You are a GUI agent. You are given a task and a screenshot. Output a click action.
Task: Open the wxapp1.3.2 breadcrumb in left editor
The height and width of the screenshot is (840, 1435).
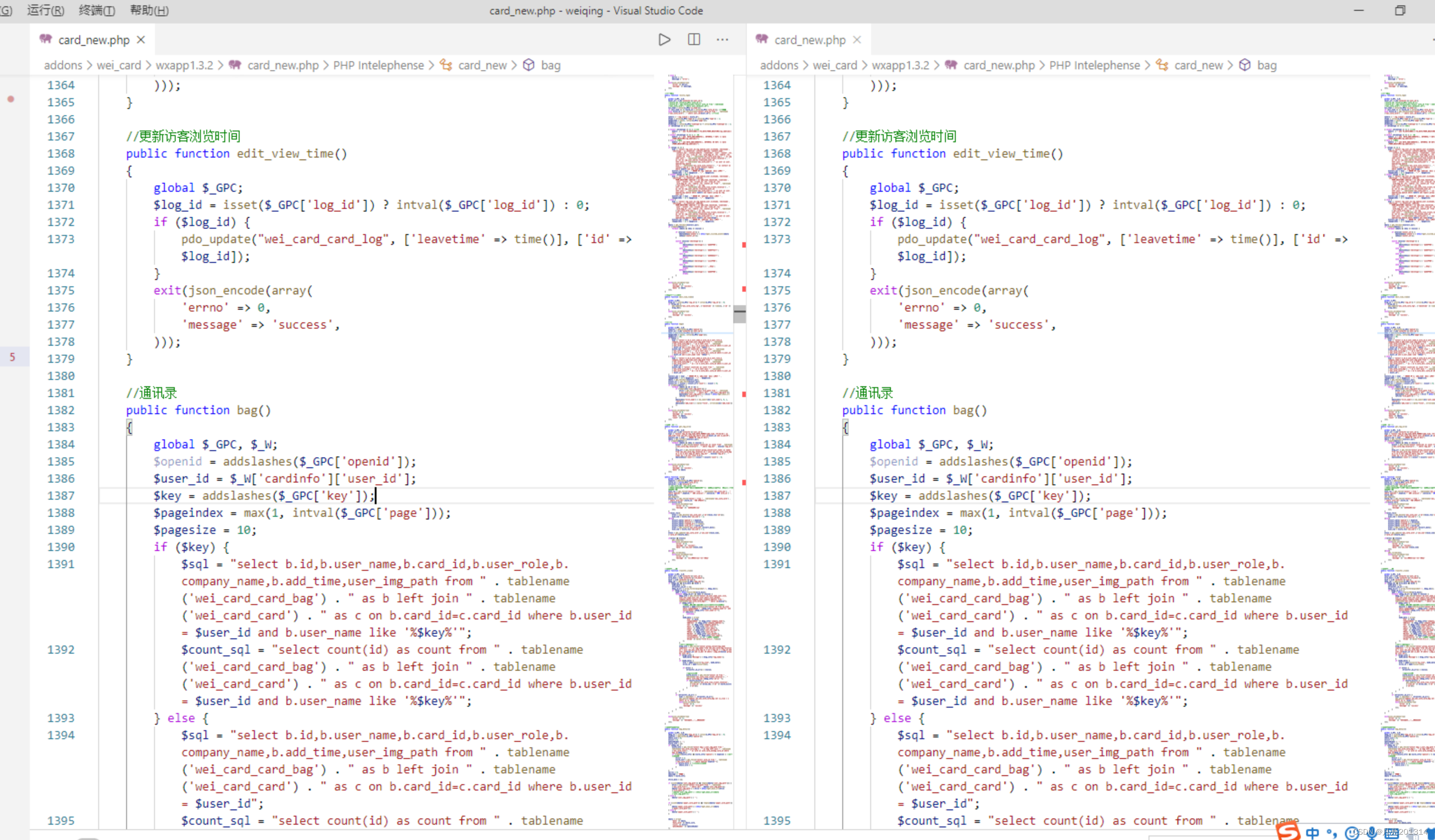tap(185, 65)
